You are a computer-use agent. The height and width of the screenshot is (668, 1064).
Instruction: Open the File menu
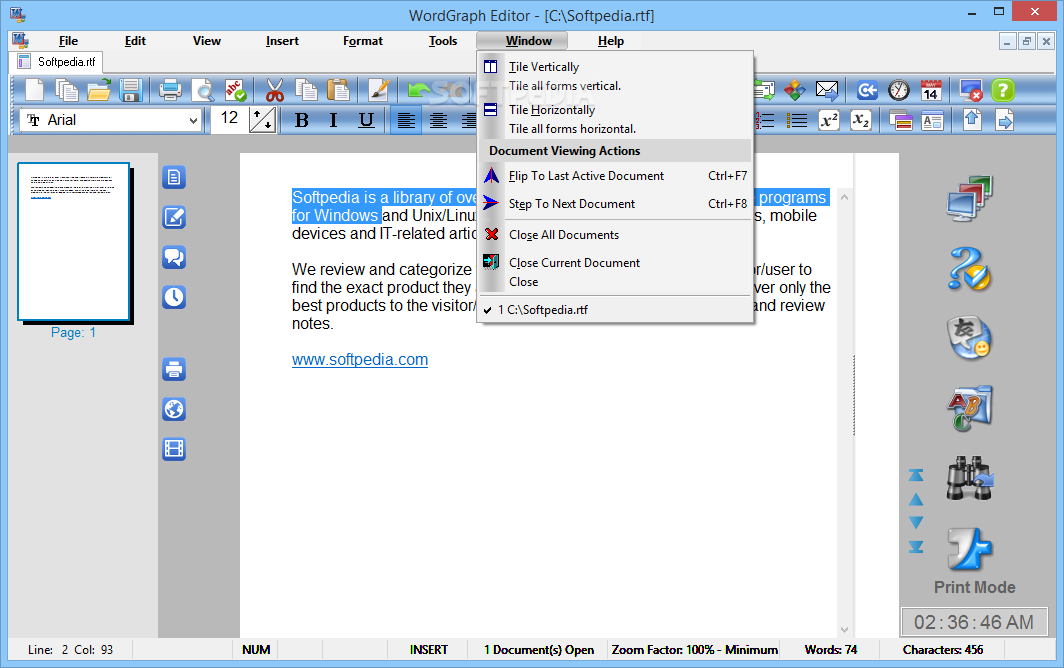(68, 41)
